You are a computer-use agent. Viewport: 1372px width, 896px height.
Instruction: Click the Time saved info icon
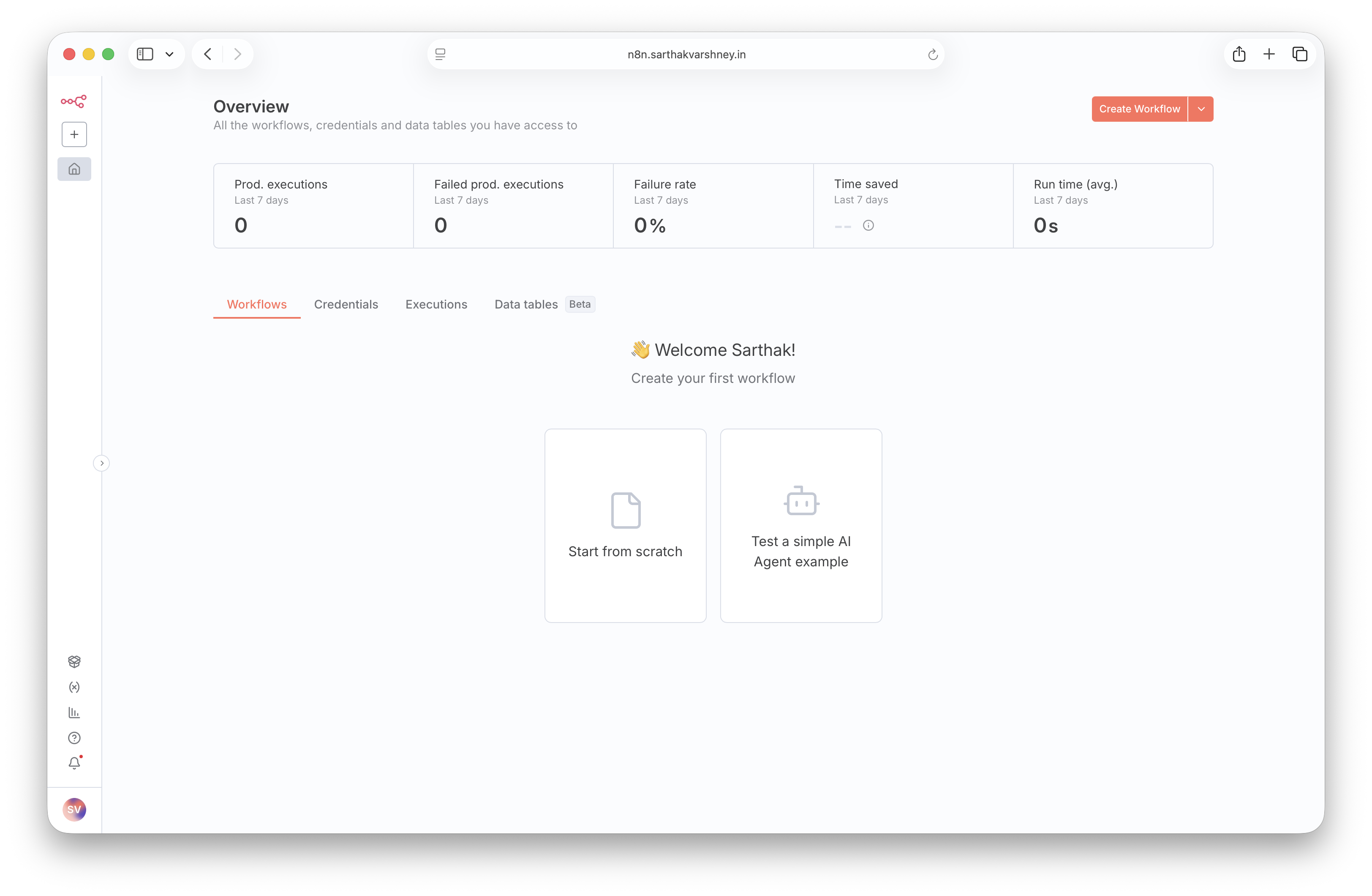(x=868, y=226)
